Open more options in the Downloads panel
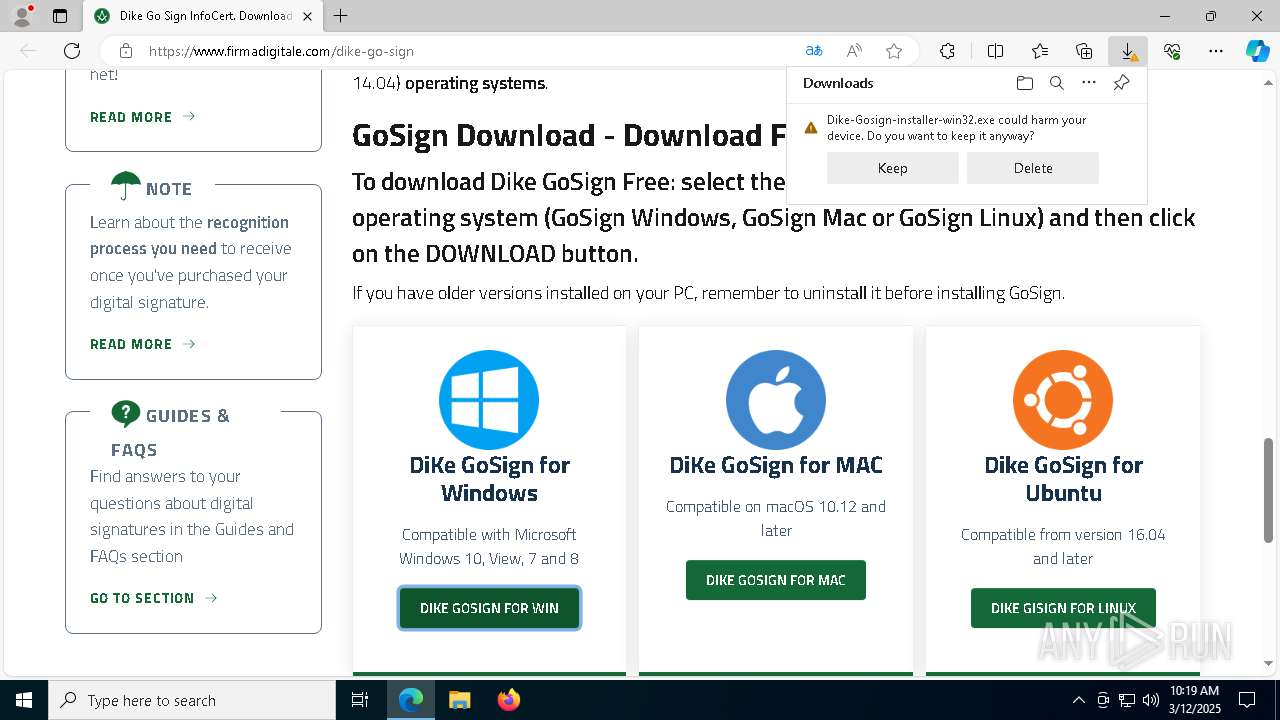This screenshot has width=1280, height=720. click(x=1089, y=83)
